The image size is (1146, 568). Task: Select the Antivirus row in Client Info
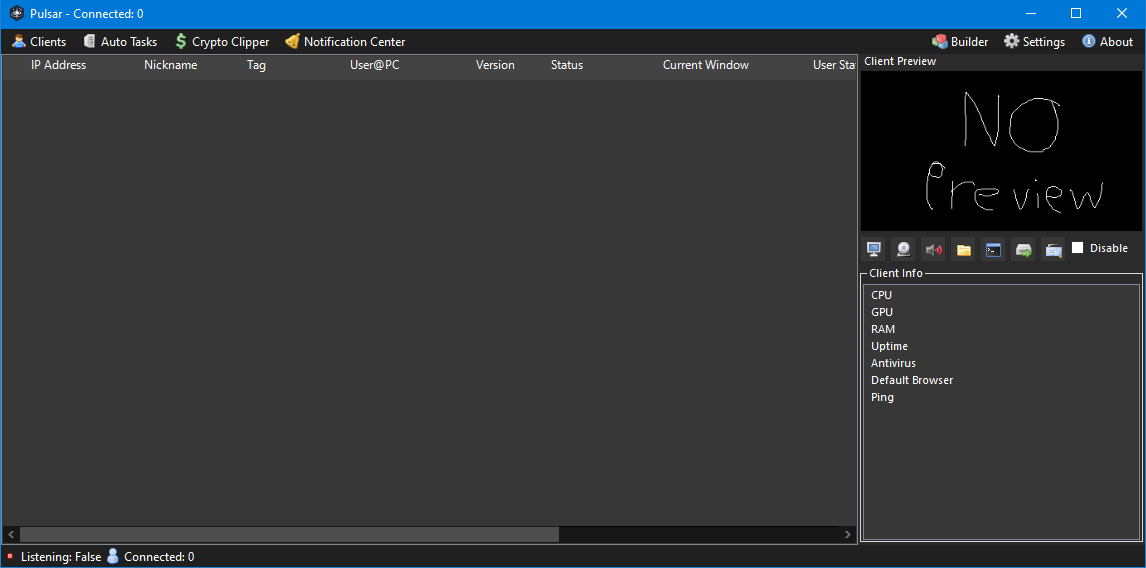pyautogui.click(x=892, y=363)
